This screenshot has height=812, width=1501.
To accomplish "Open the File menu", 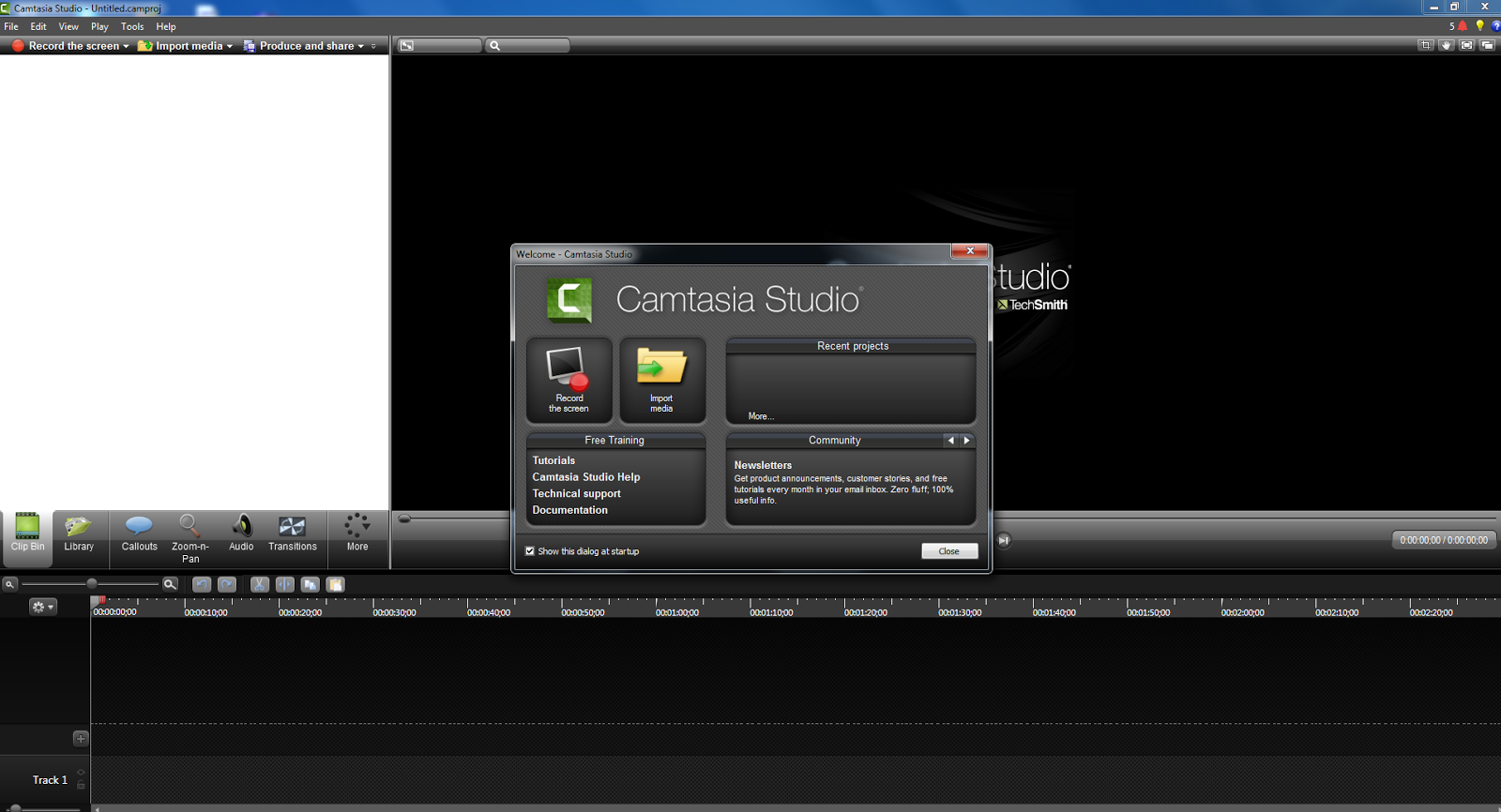I will [x=11, y=26].
